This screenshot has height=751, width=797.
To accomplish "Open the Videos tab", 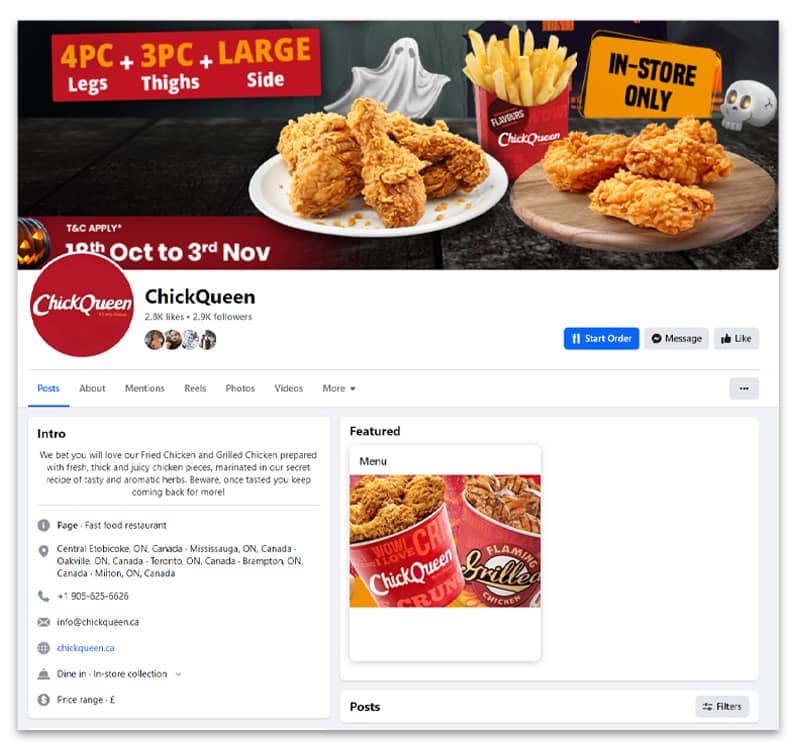I will click(x=289, y=389).
